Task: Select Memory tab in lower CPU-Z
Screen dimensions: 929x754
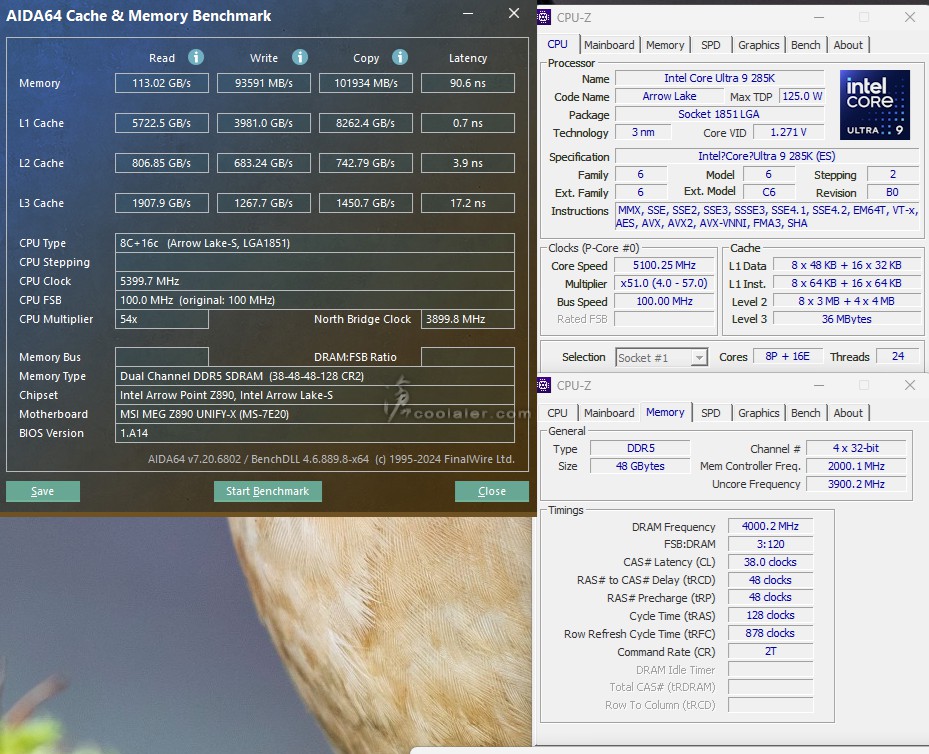Action: [x=665, y=412]
